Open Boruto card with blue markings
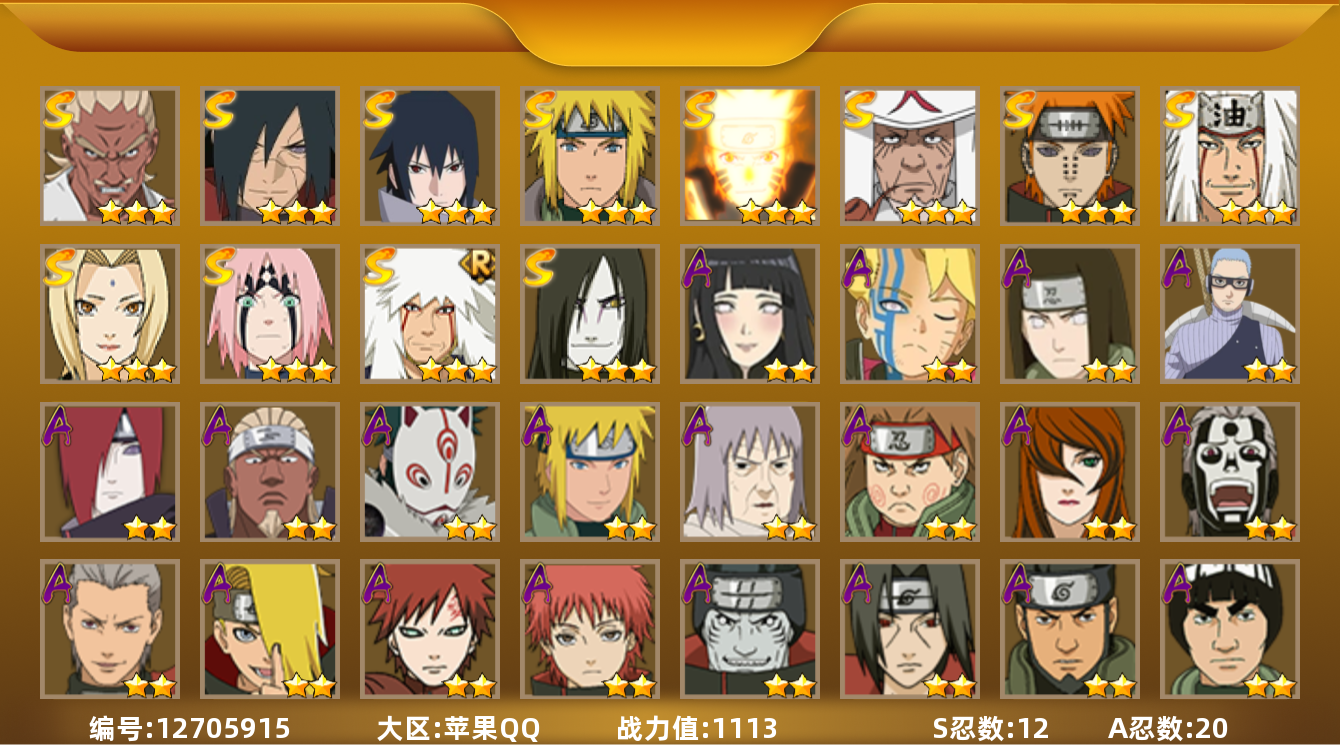1340x745 pixels. [x=909, y=314]
